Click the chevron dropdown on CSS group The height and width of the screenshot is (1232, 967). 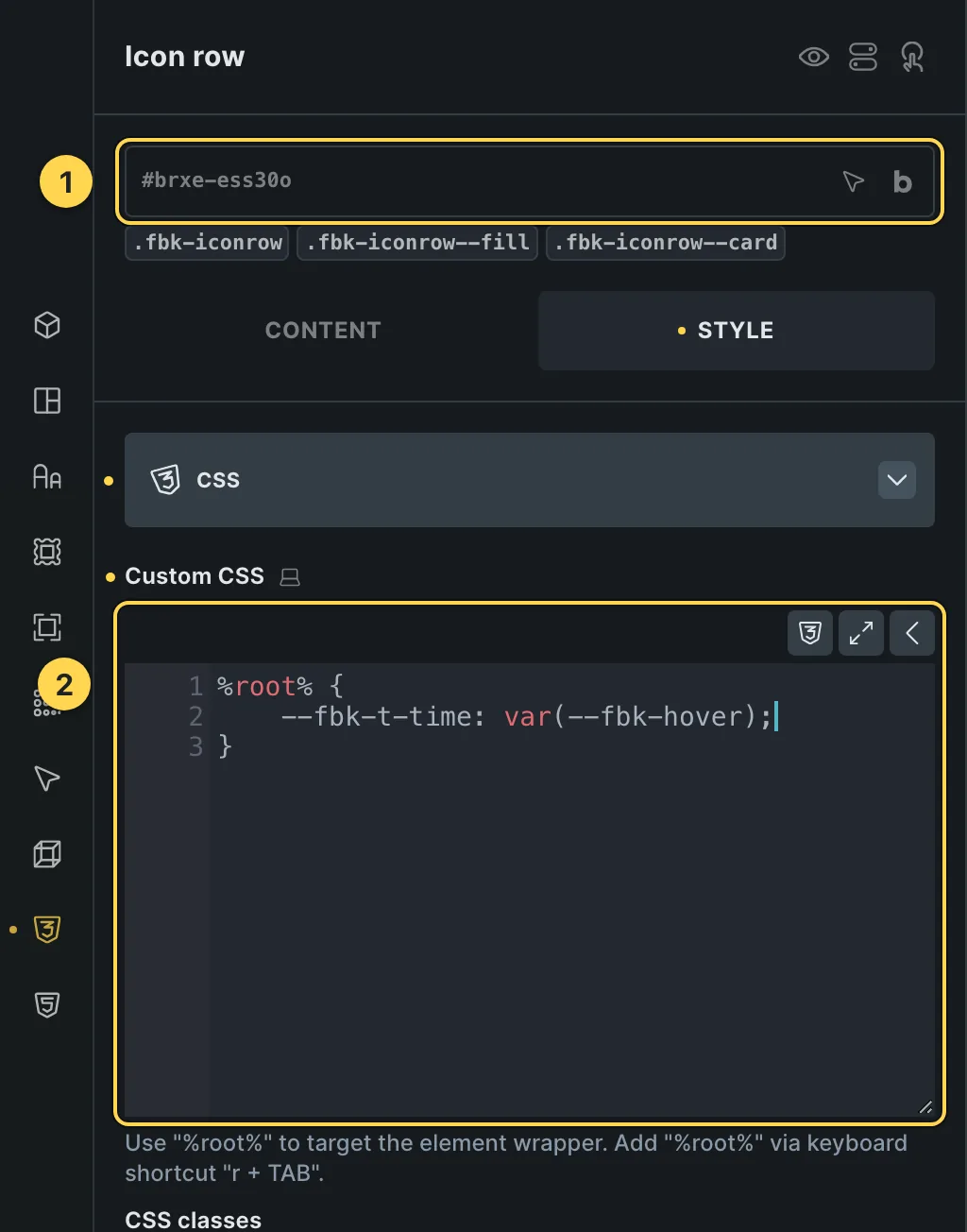tap(897, 480)
